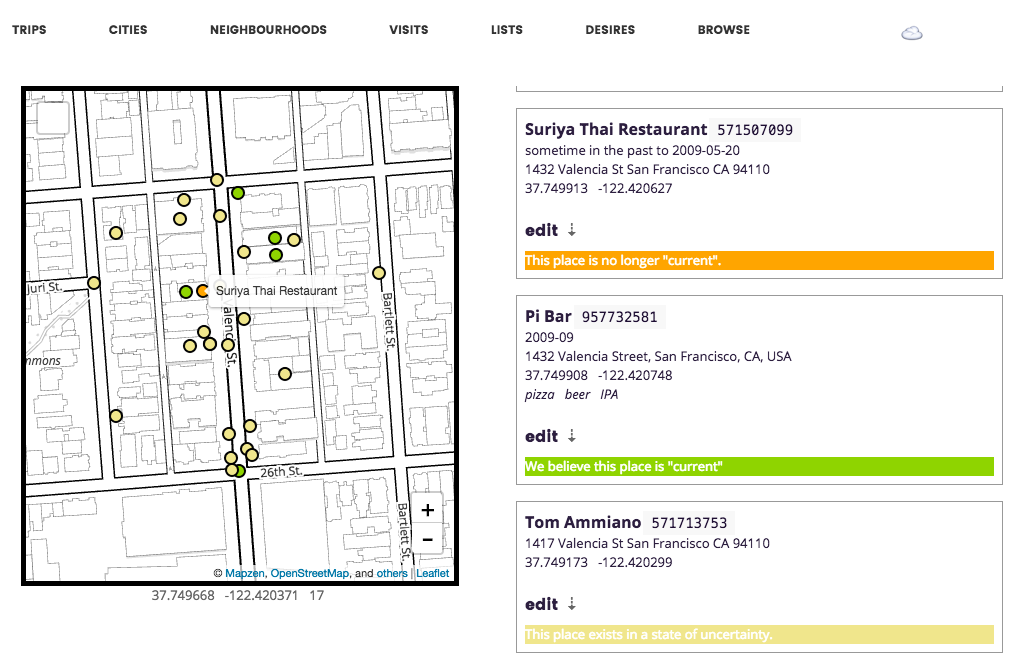Open the Neighbourhoods menu item
Screen dimensions: 1011x671
[x=268, y=30]
